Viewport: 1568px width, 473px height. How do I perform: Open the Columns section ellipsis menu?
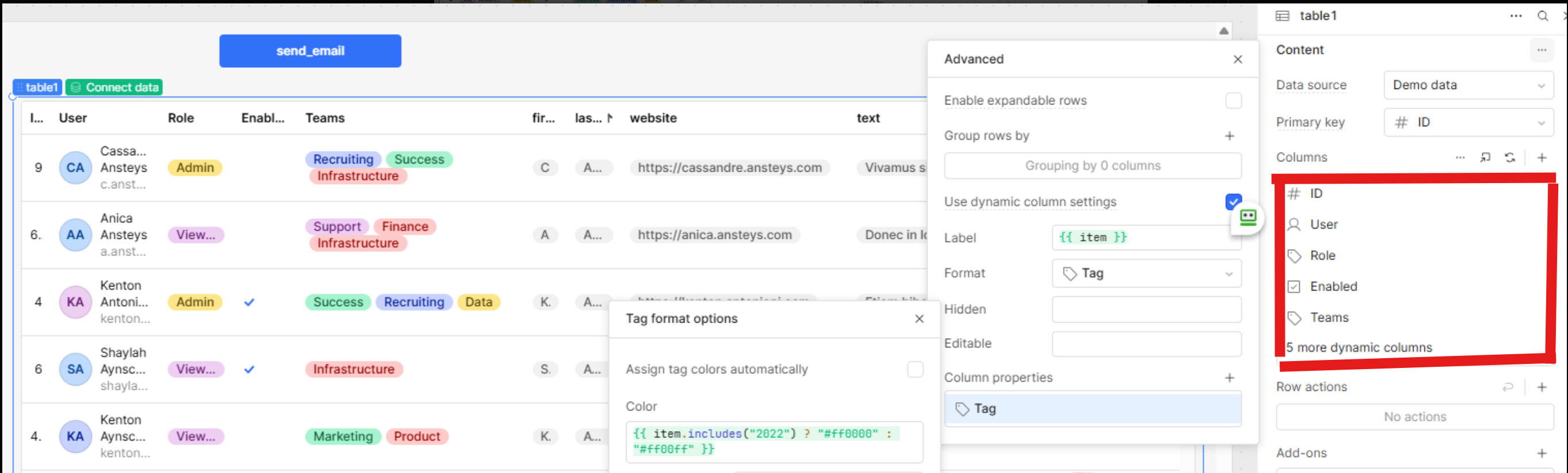[1459, 157]
